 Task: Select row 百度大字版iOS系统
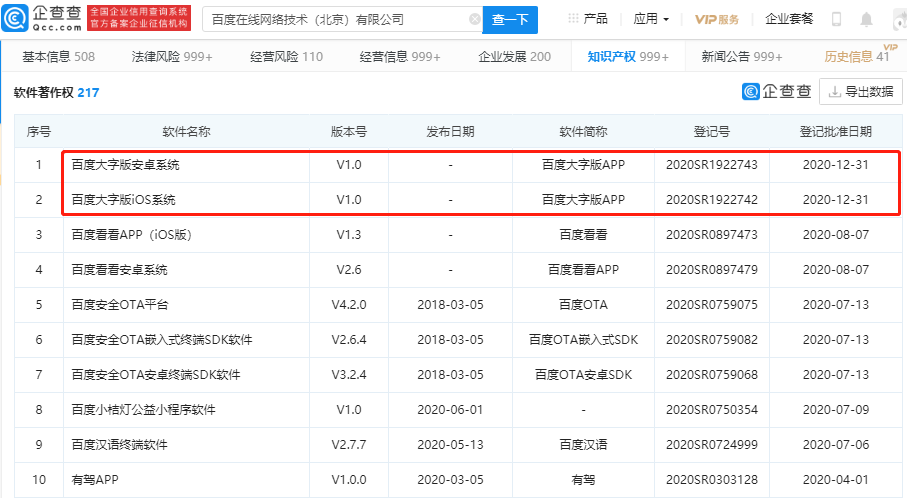(x=123, y=200)
